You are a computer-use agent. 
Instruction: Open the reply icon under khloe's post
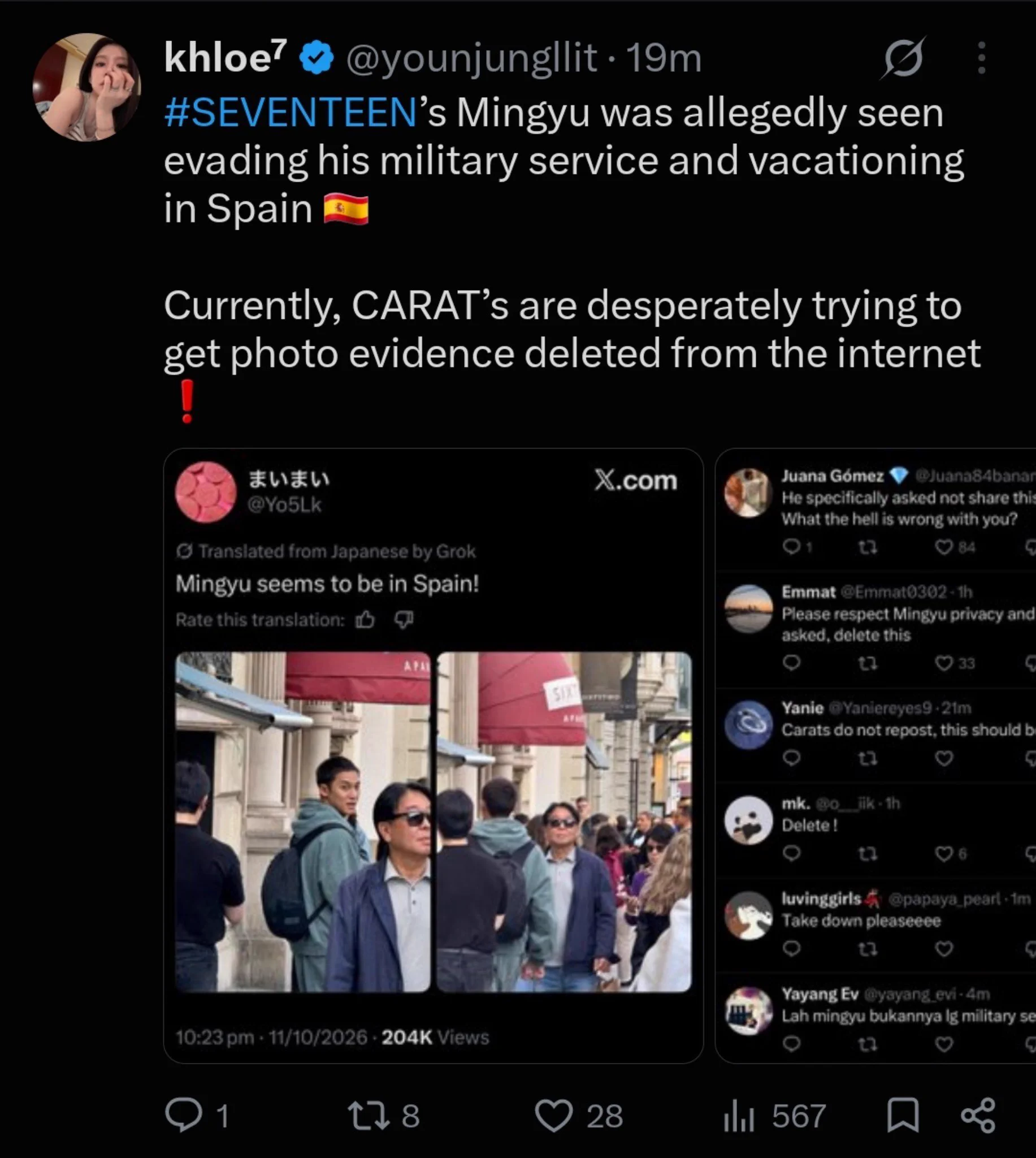(x=183, y=1114)
